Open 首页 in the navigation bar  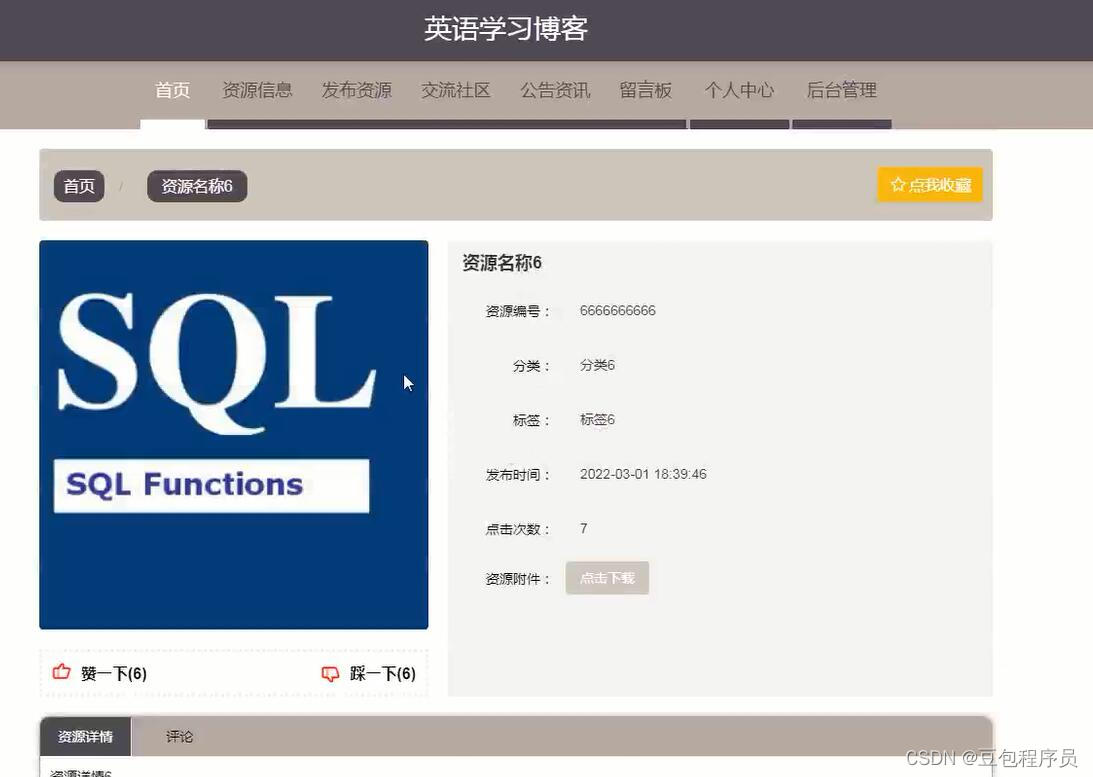tap(171, 90)
